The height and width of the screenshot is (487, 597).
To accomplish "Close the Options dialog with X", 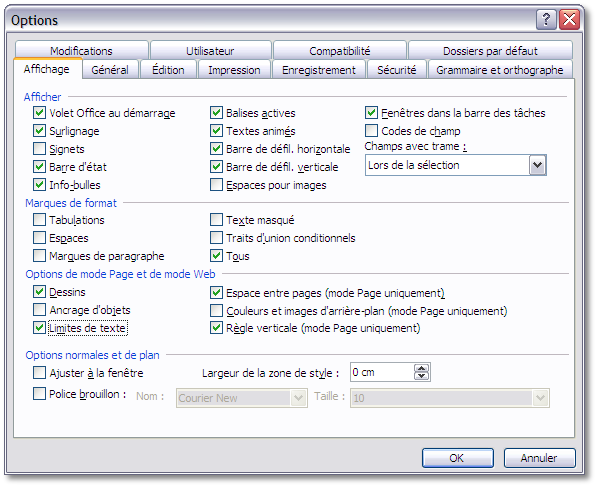I will [570, 19].
